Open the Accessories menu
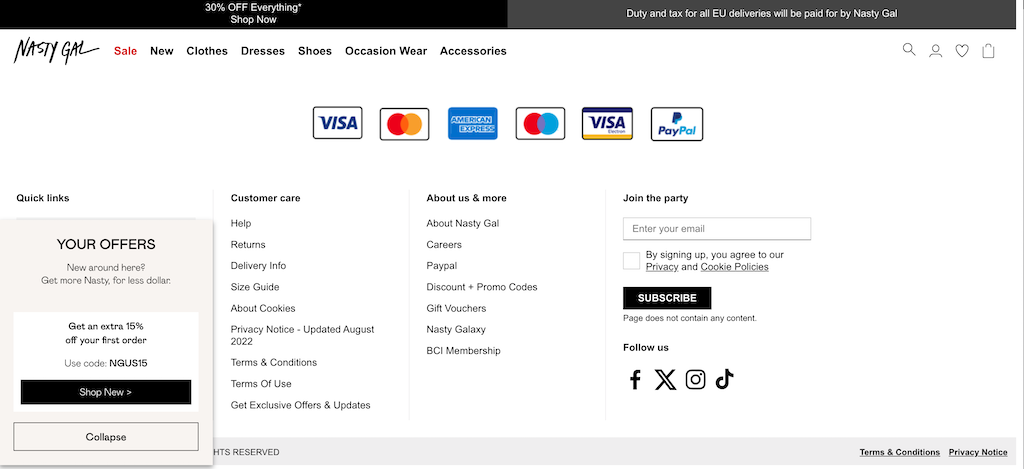 (473, 51)
